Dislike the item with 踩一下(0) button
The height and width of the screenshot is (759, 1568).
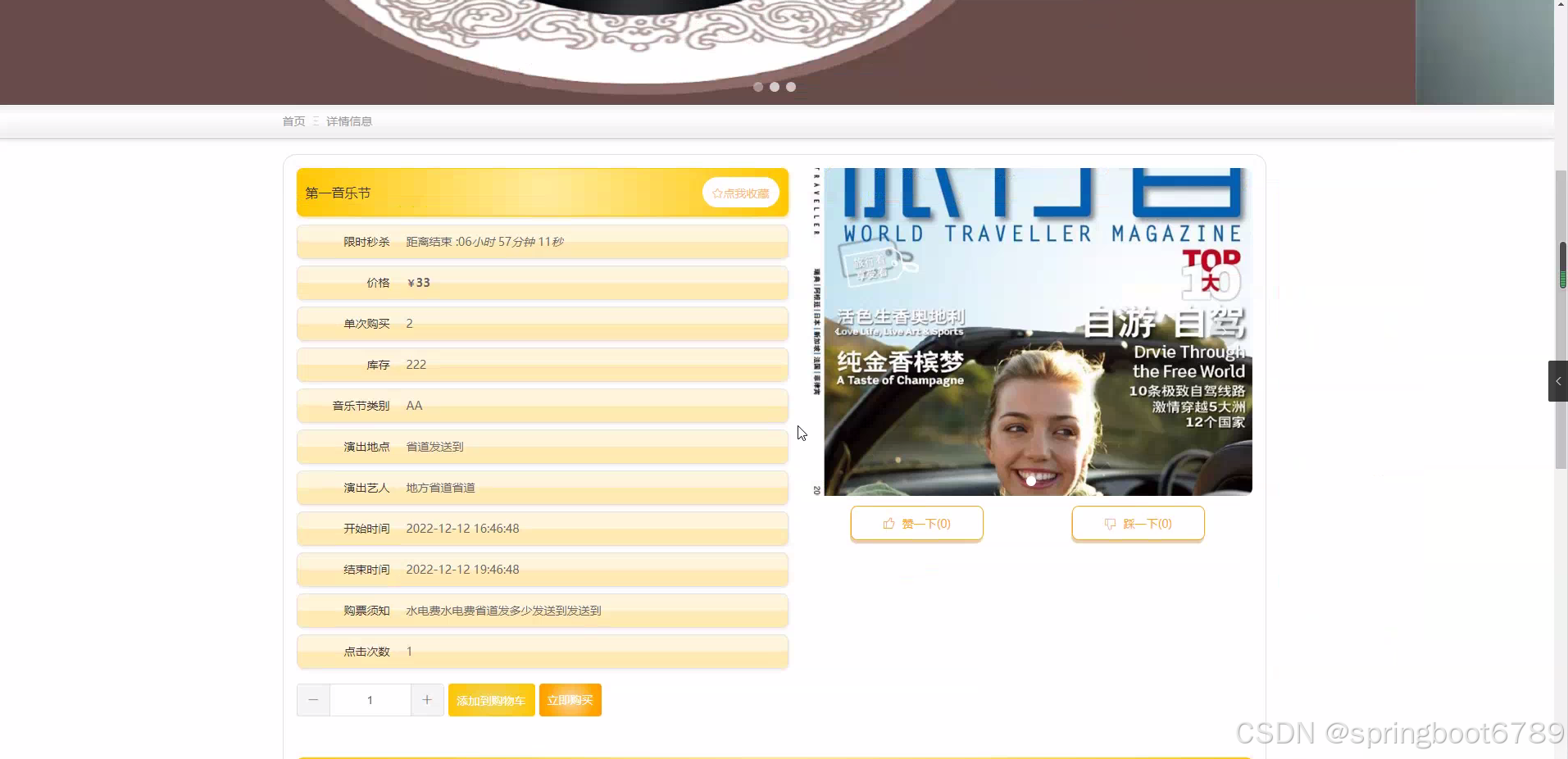pos(1138,523)
